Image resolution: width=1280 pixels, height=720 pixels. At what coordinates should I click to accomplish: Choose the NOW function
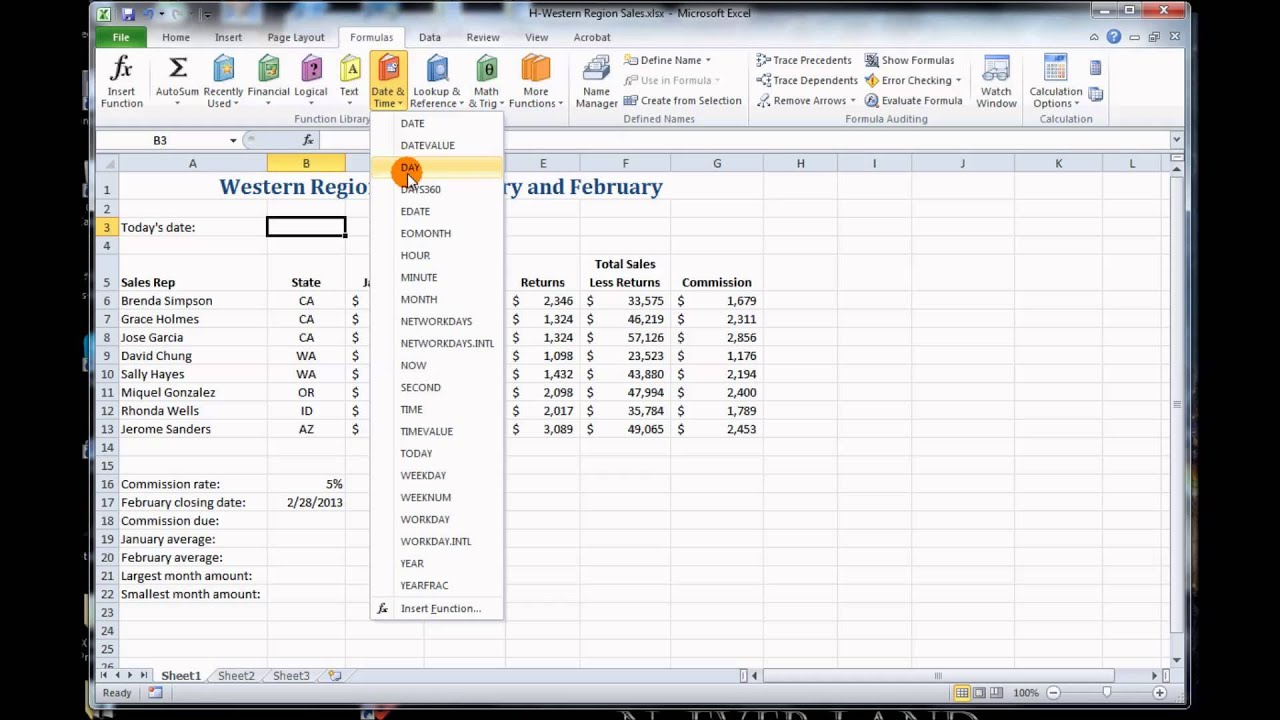click(437, 365)
